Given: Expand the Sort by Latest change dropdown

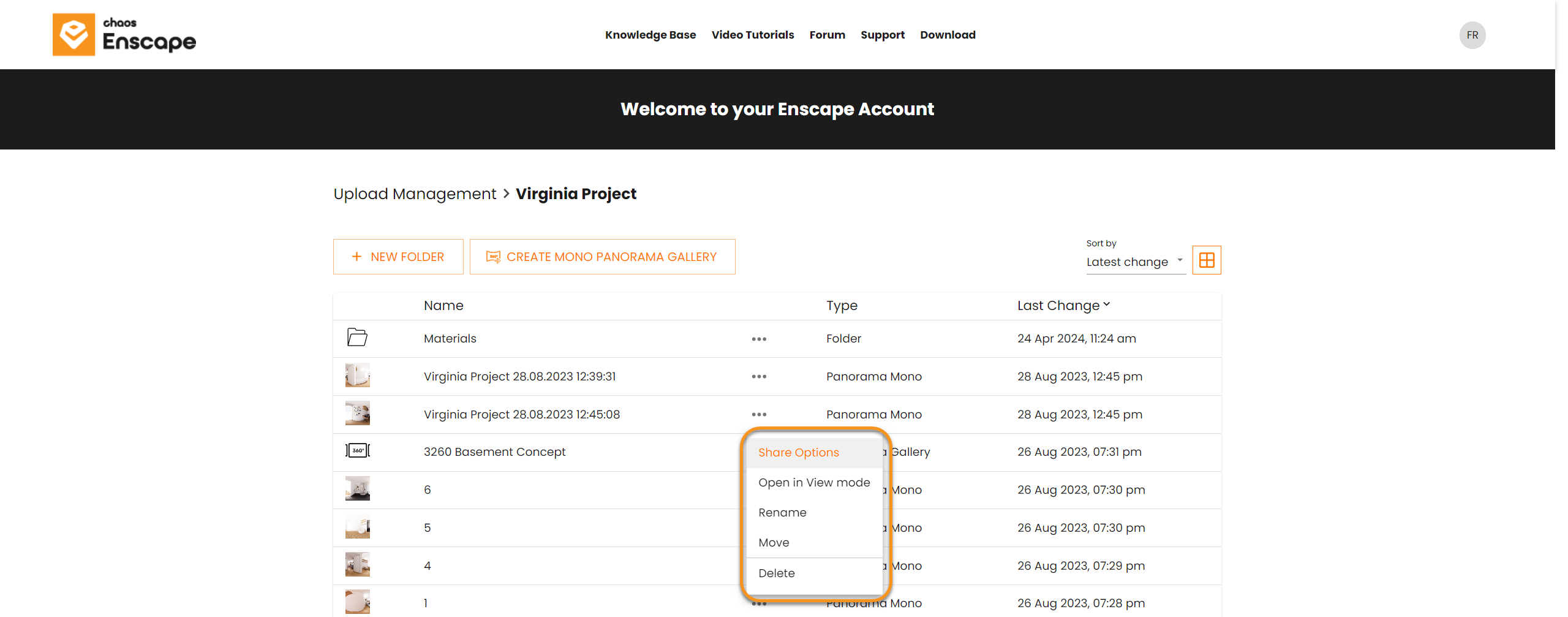Looking at the screenshot, I should coord(1136,262).
